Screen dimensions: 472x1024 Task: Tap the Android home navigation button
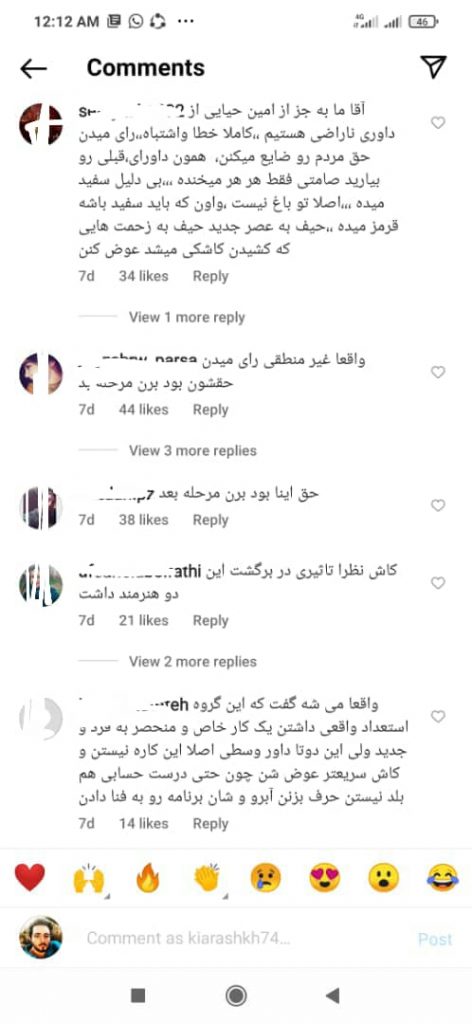pyautogui.click(x=236, y=995)
